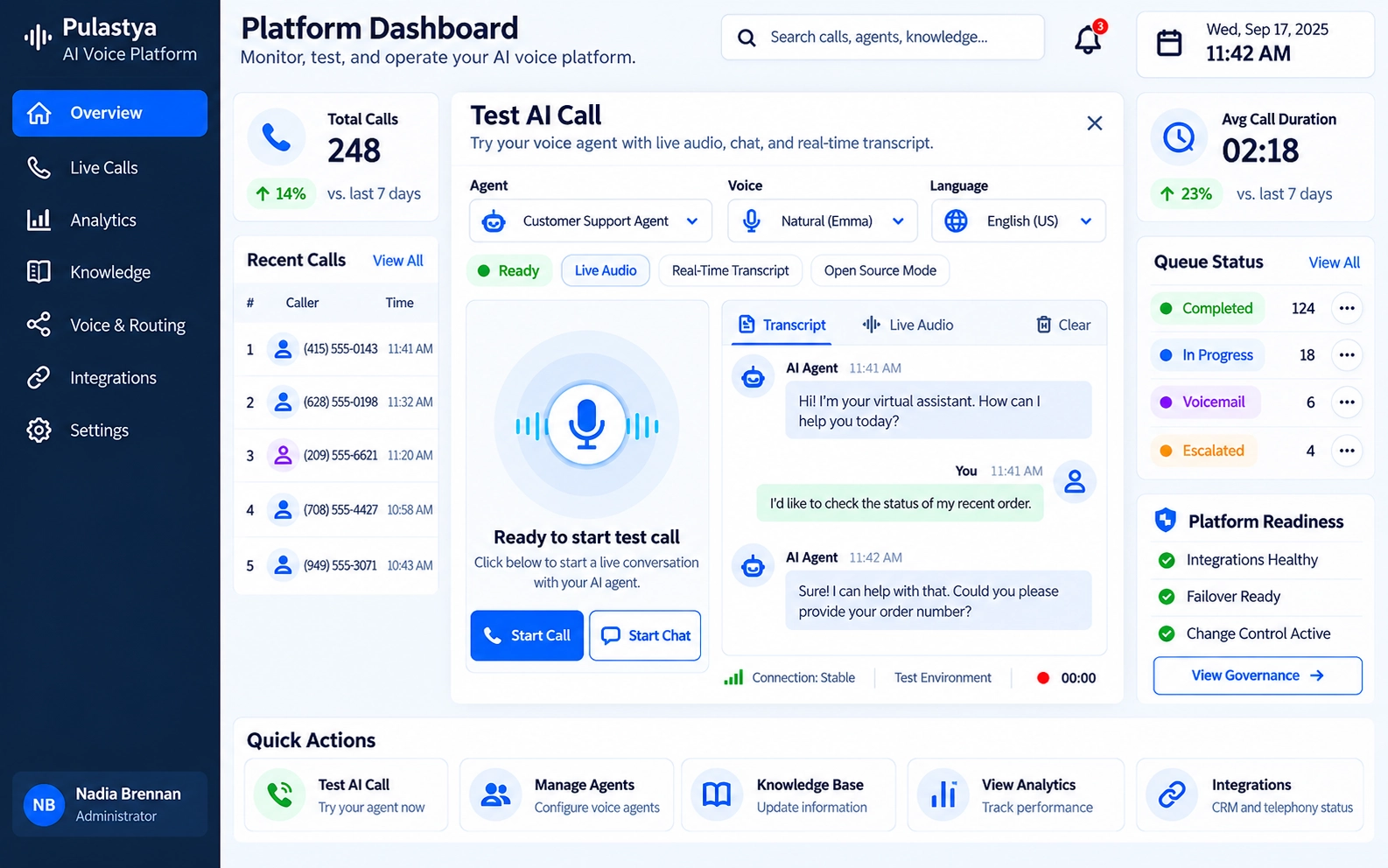
Task: Click the View Governance button
Action: coord(1258,675)
